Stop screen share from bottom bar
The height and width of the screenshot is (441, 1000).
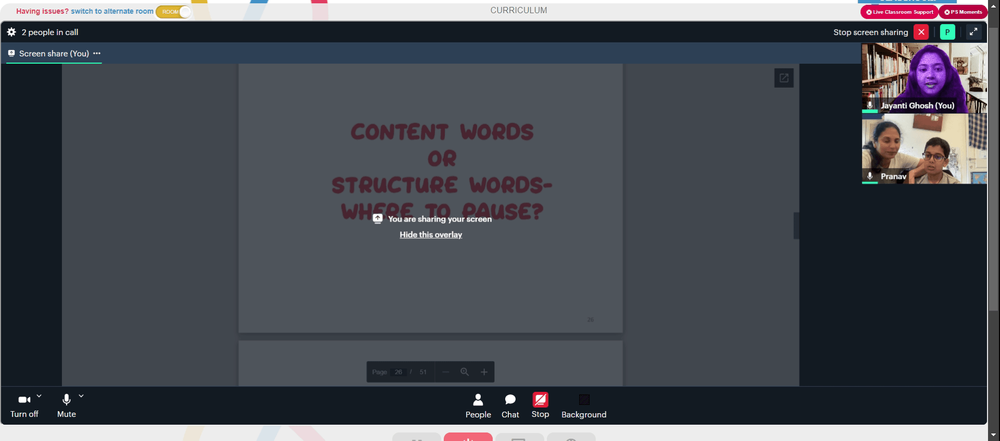tap(540, 406)
